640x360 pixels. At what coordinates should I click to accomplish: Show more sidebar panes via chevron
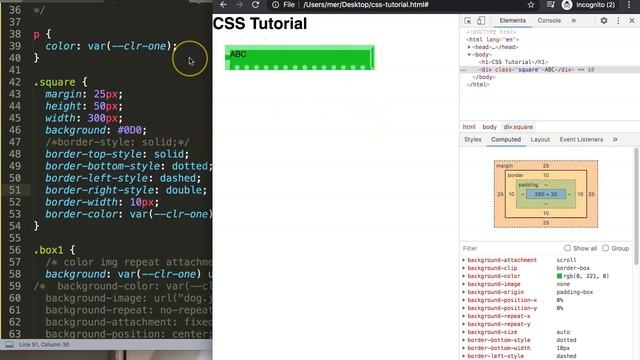point(615,140)
